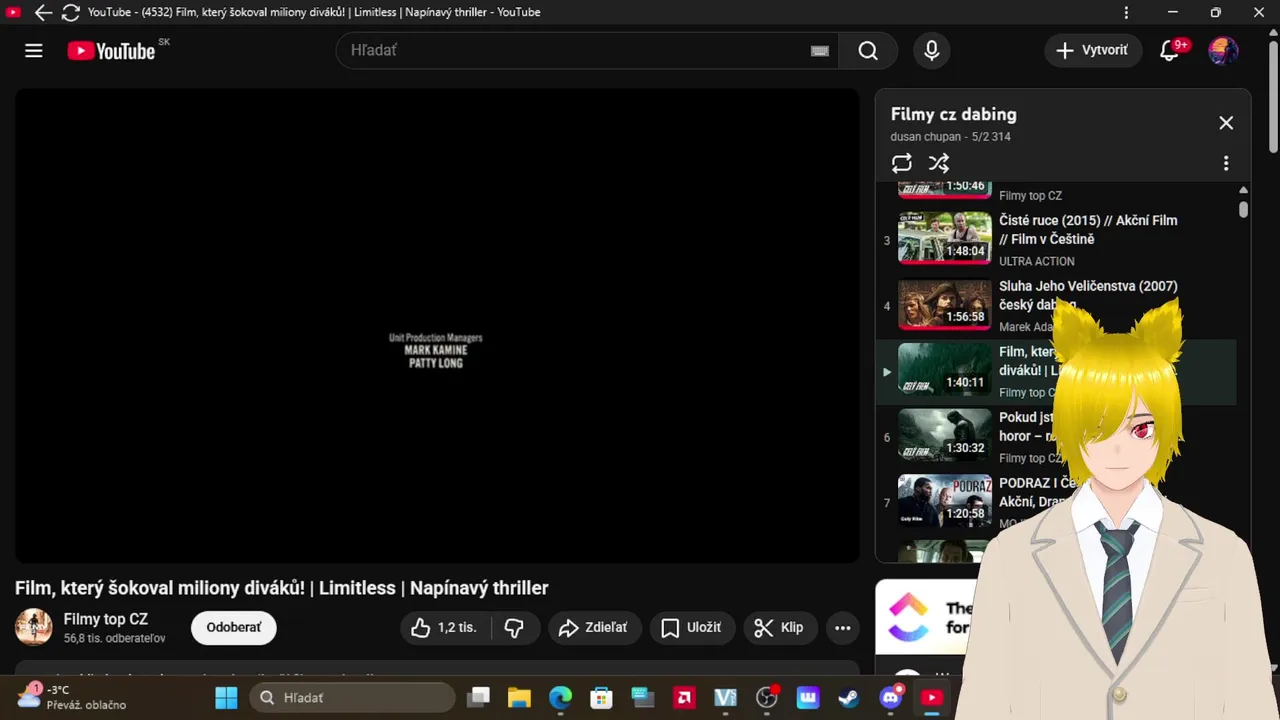Viewport: 1280px width, 720px height.
Task: Save the video with Uložiť
Action: [692, 627]
